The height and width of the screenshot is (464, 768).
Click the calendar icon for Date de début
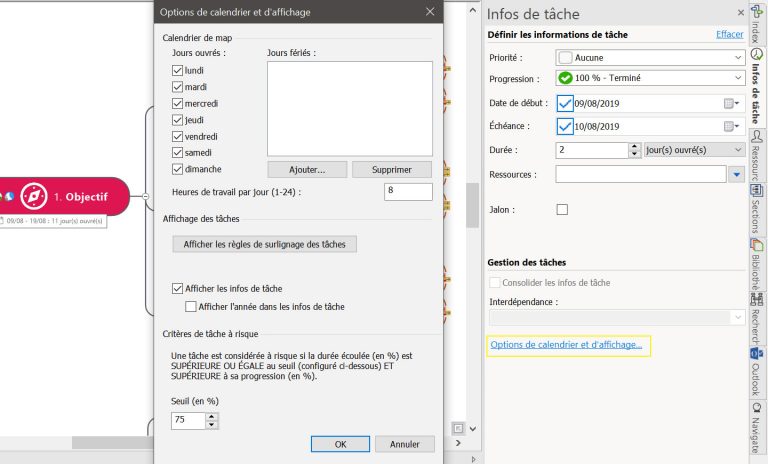tap(729, 102)
